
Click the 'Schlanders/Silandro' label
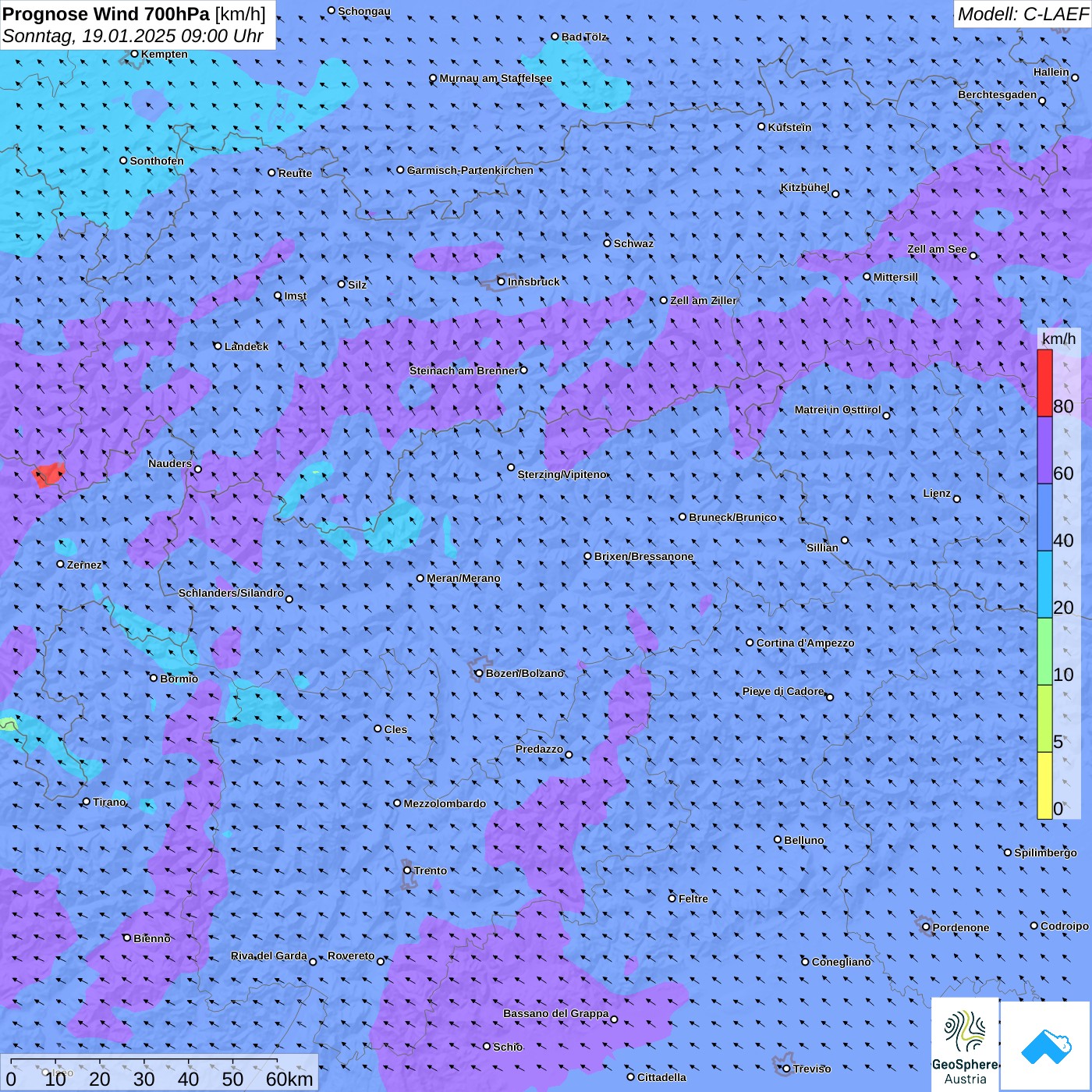pos(232,593)
